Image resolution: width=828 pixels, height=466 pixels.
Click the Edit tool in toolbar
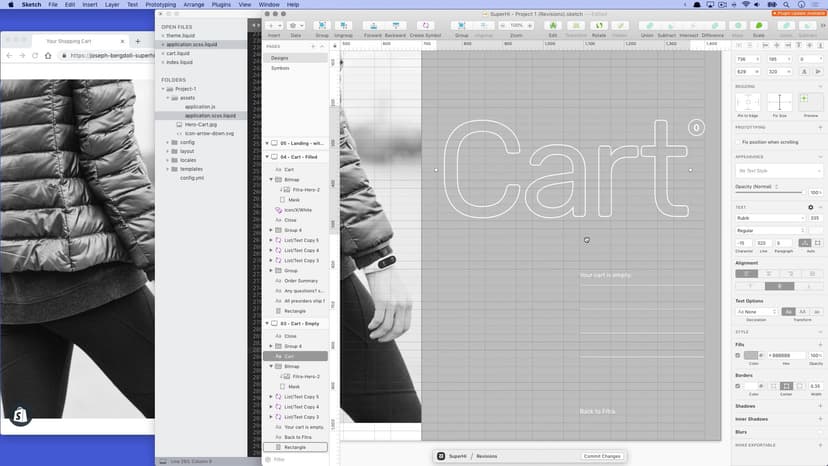552,24
